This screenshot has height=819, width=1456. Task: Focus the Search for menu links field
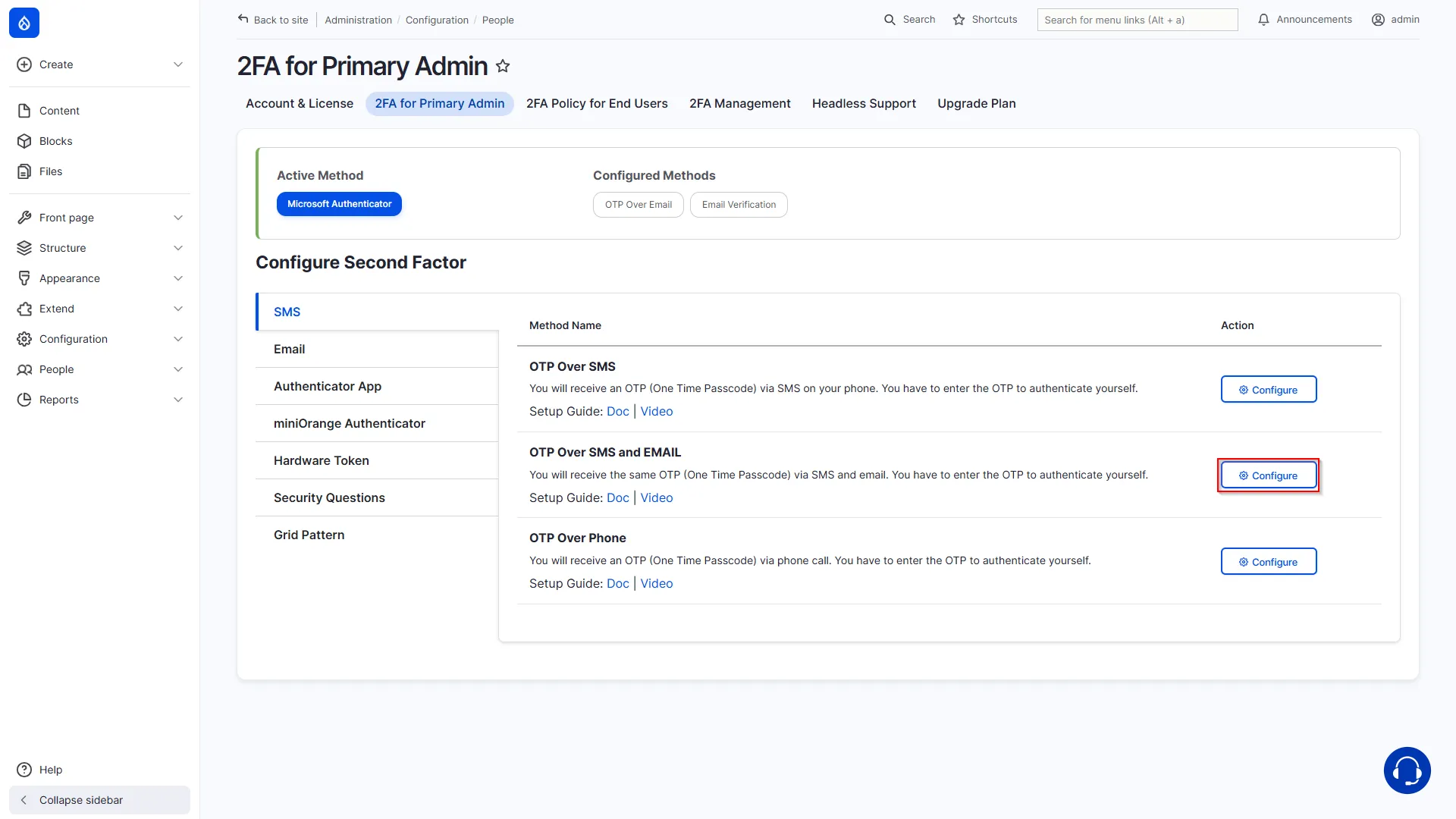1137,20
